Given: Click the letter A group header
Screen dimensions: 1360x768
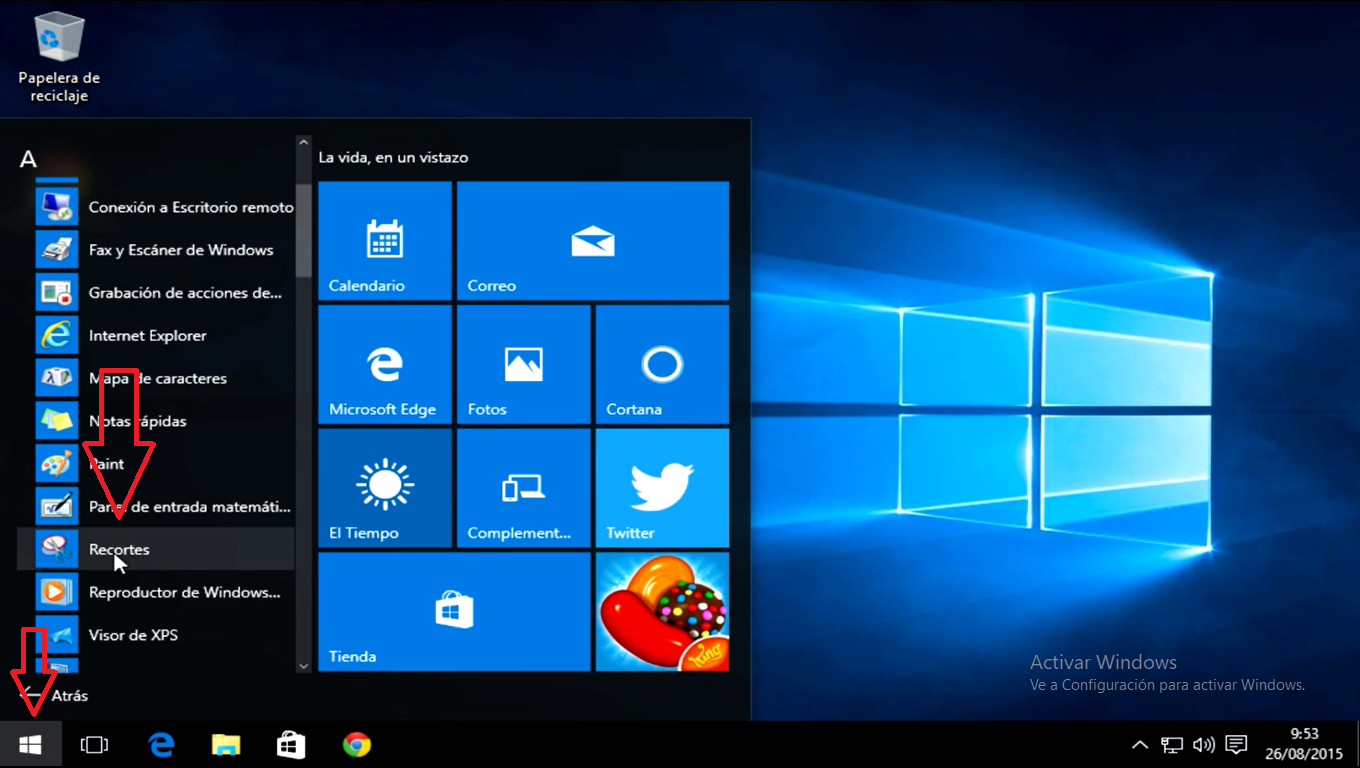Looking at the screenshot, I should coord(28,159).
